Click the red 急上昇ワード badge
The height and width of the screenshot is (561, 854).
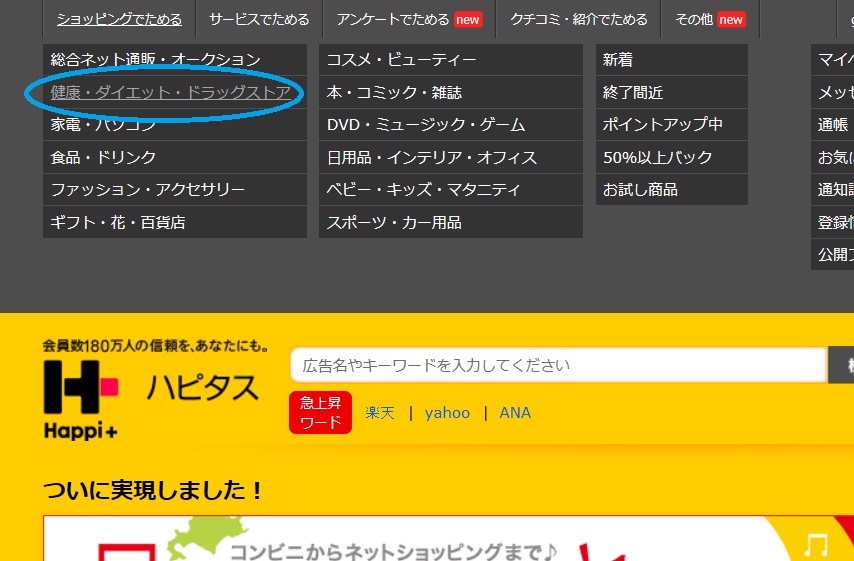(320, 412)
